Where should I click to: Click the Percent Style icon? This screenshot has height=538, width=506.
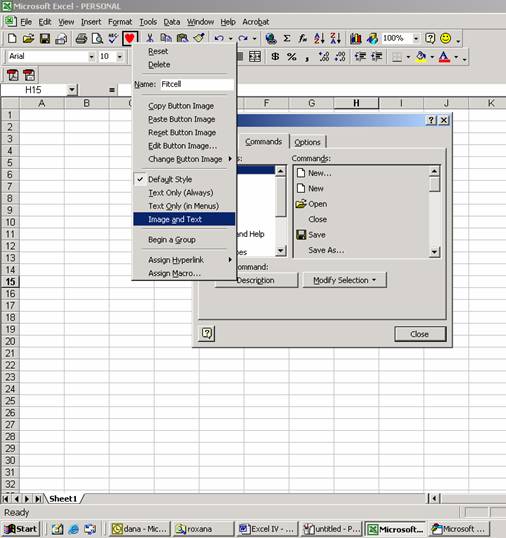coord(292,57)
